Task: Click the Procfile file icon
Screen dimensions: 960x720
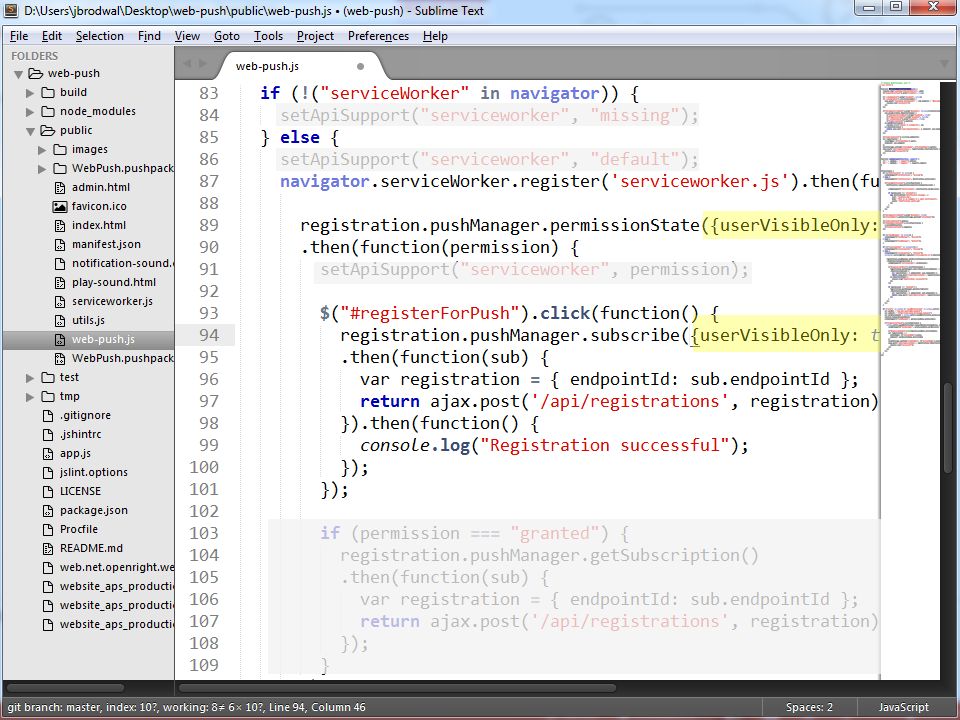Action: click(x=48, y=530)
